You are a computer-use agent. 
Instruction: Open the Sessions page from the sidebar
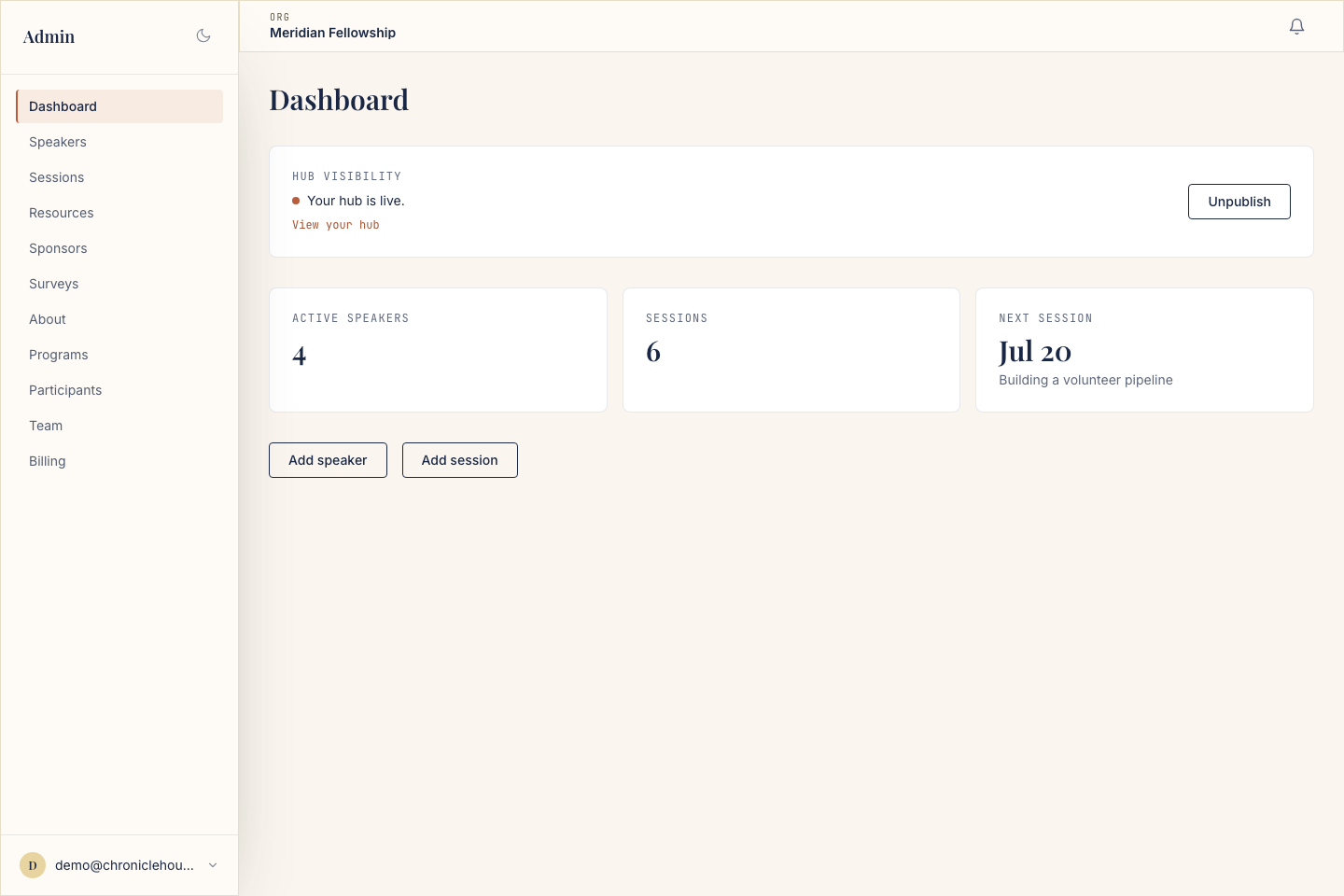119,177
